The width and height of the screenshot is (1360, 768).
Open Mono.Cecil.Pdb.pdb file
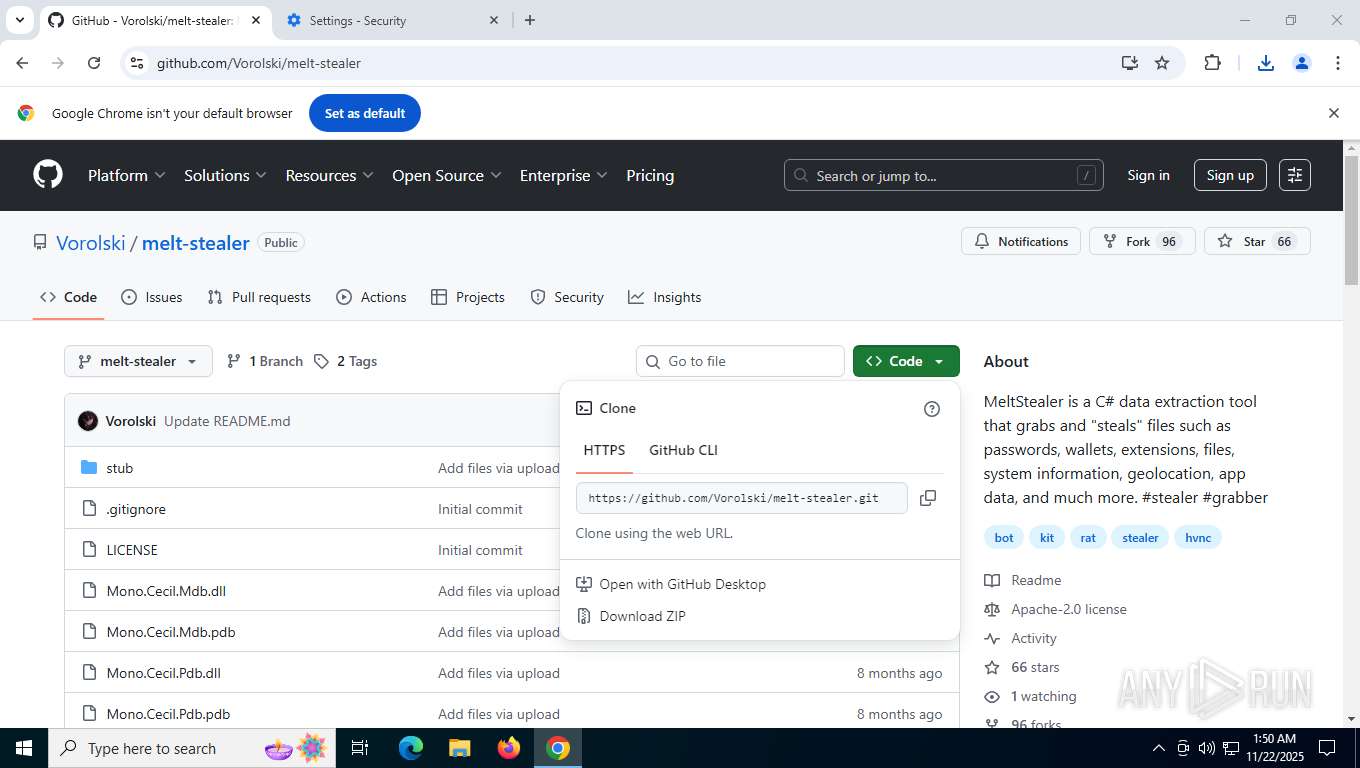168,714
